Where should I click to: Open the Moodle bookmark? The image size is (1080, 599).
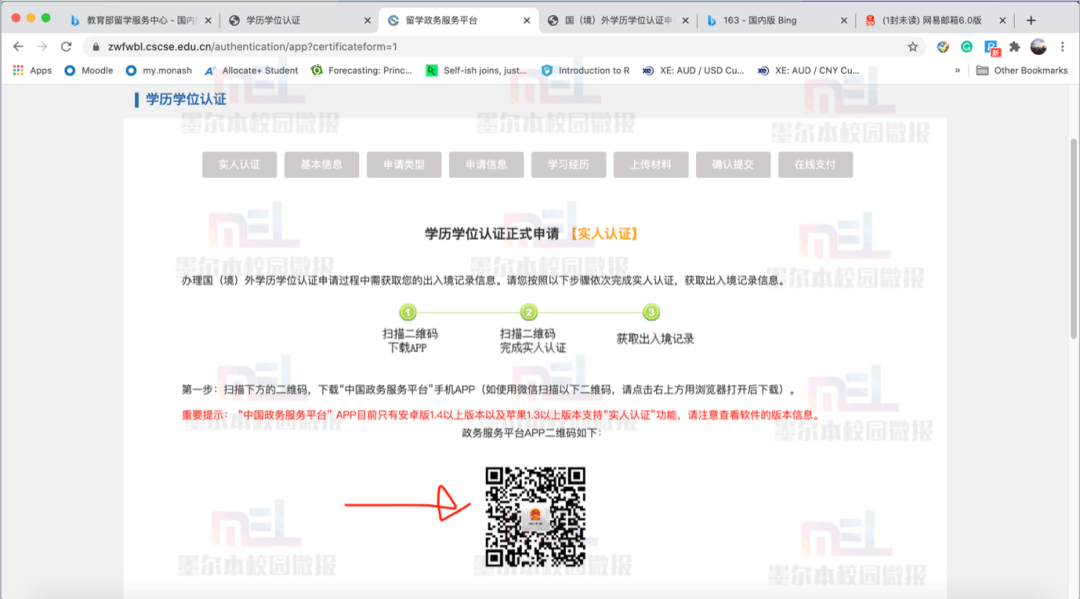(x=88, y=70)
